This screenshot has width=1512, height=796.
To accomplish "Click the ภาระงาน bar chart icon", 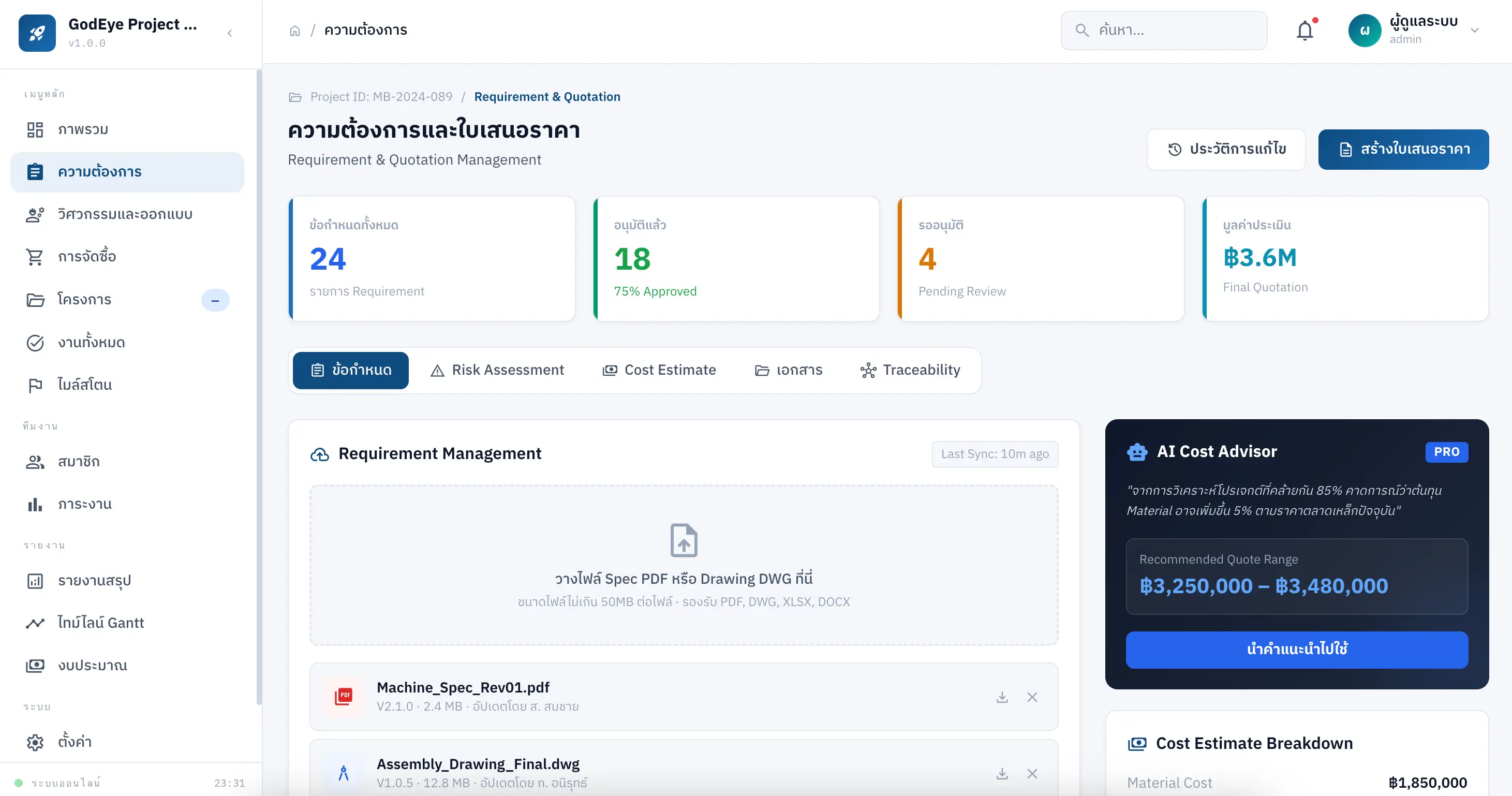I will (x=35, y=504).
